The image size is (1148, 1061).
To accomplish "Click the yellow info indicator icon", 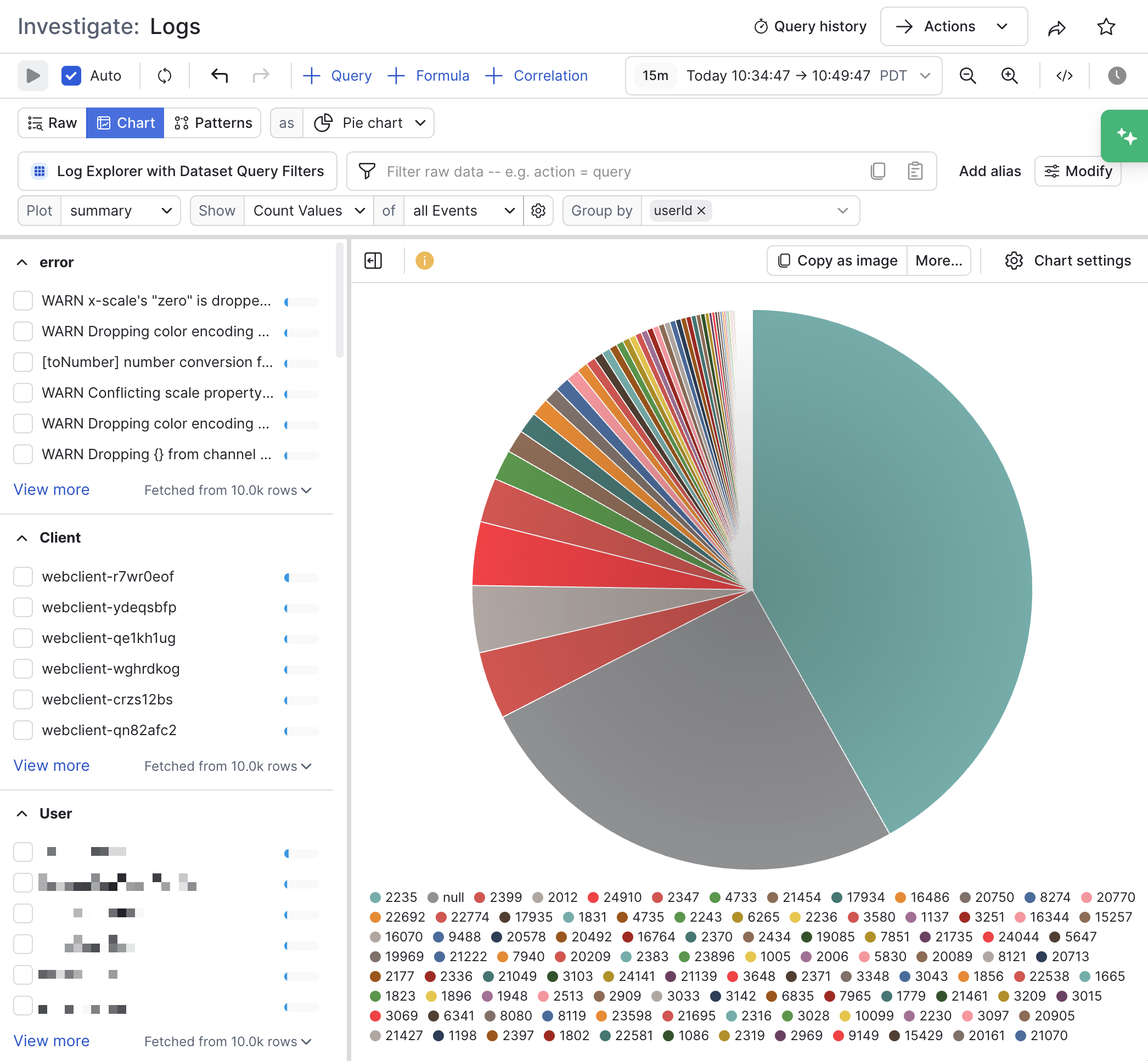I will pos(424,261).
